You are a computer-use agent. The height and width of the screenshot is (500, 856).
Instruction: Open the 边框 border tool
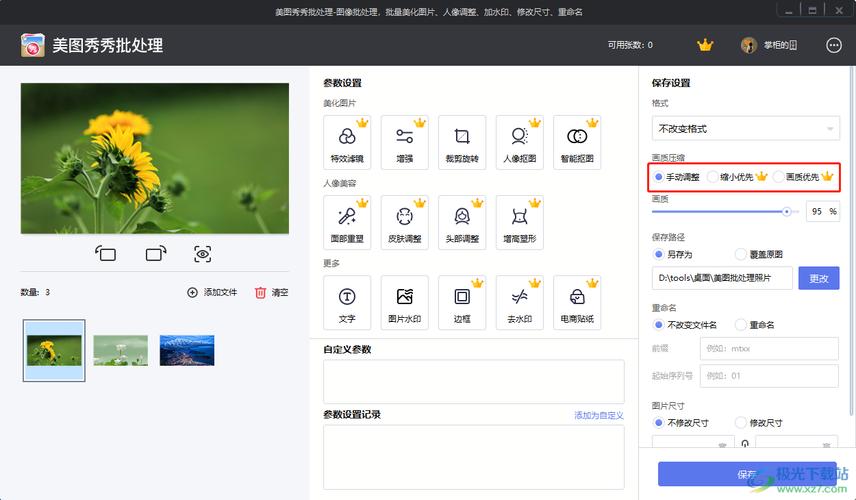pyautogui.click(x=462, y=302)
